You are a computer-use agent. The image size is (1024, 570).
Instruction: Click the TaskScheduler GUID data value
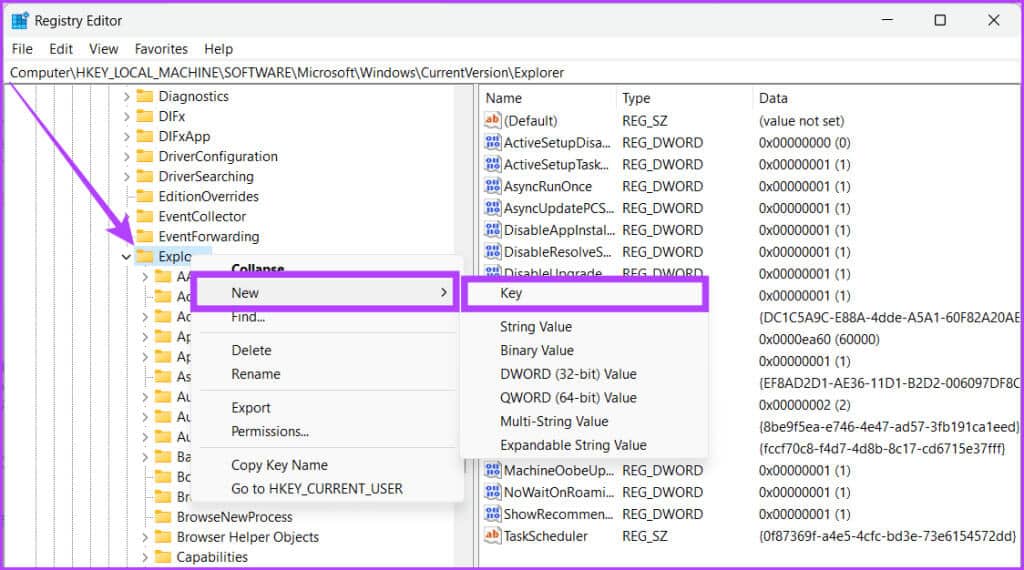[x=887, y=536]
